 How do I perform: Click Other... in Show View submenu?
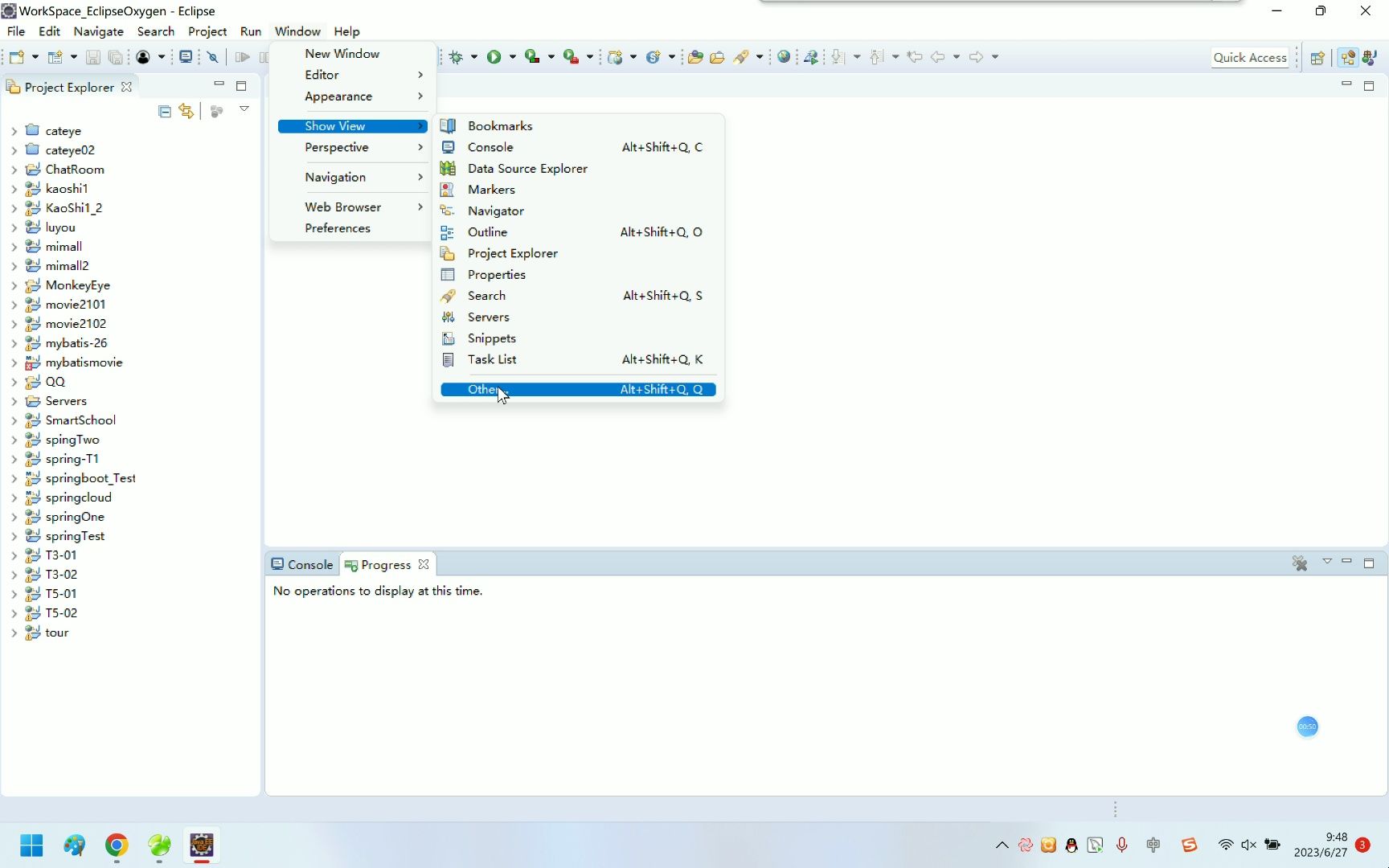point(578,390)
